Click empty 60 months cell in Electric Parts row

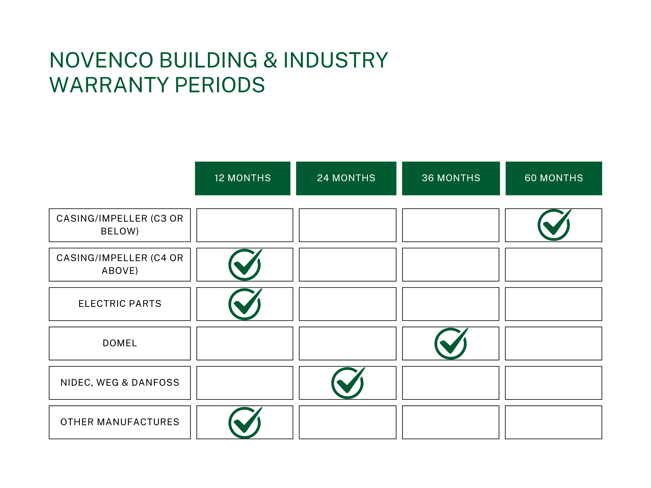pyautogui.click(x=553, y=304)
